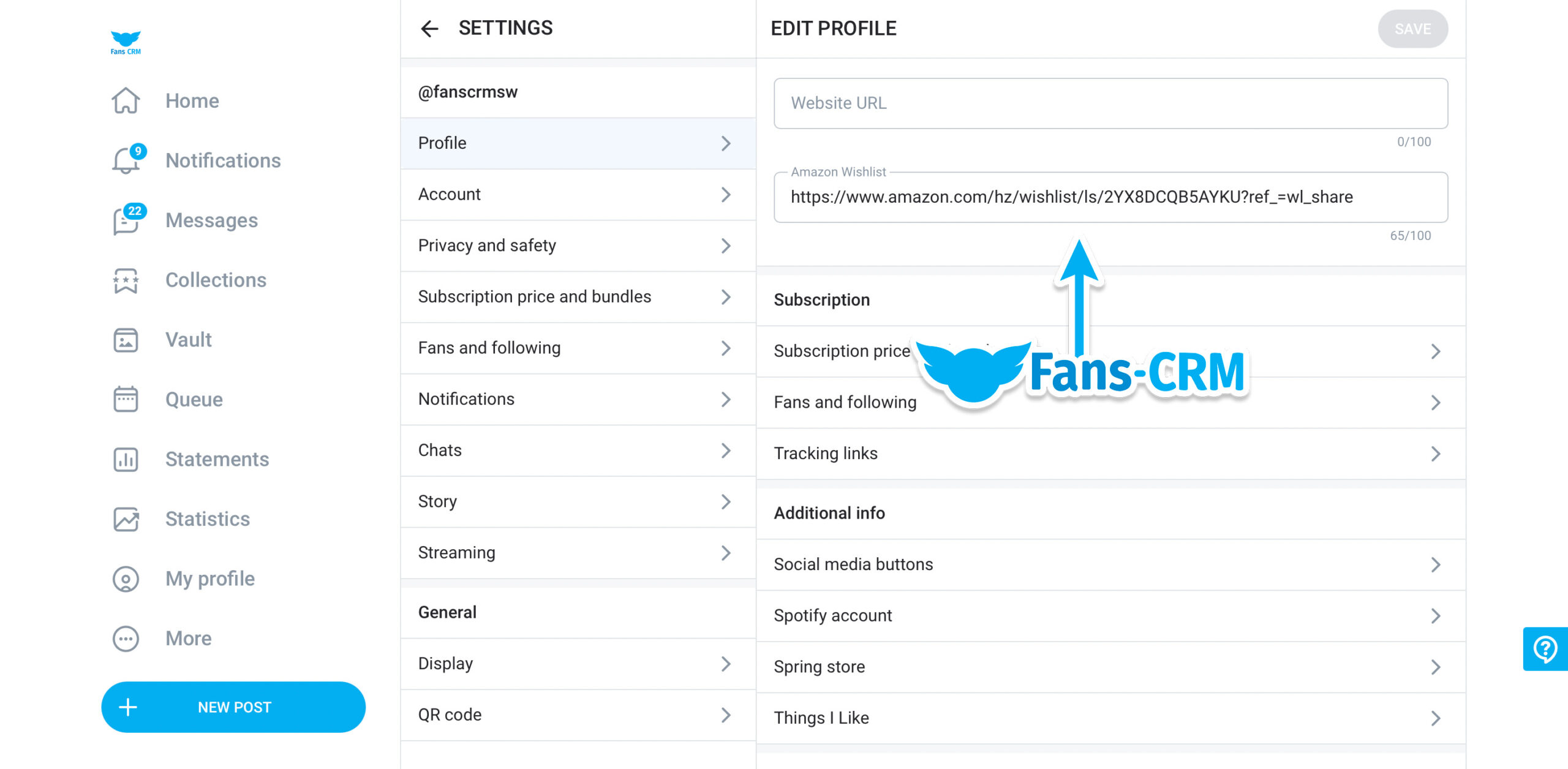This screenshot has width=1568, height=769.
Task: Open the Statements chart icon
Action: tap(126, 460)
